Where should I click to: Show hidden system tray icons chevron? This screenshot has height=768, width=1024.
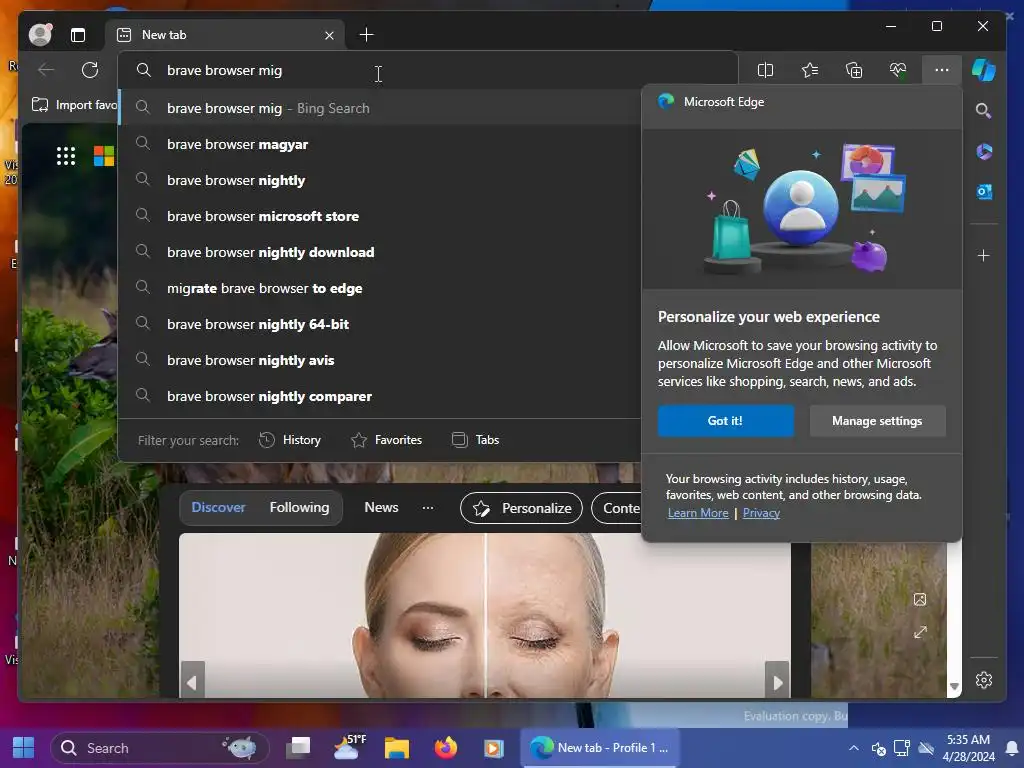click(x=854, y=748)
